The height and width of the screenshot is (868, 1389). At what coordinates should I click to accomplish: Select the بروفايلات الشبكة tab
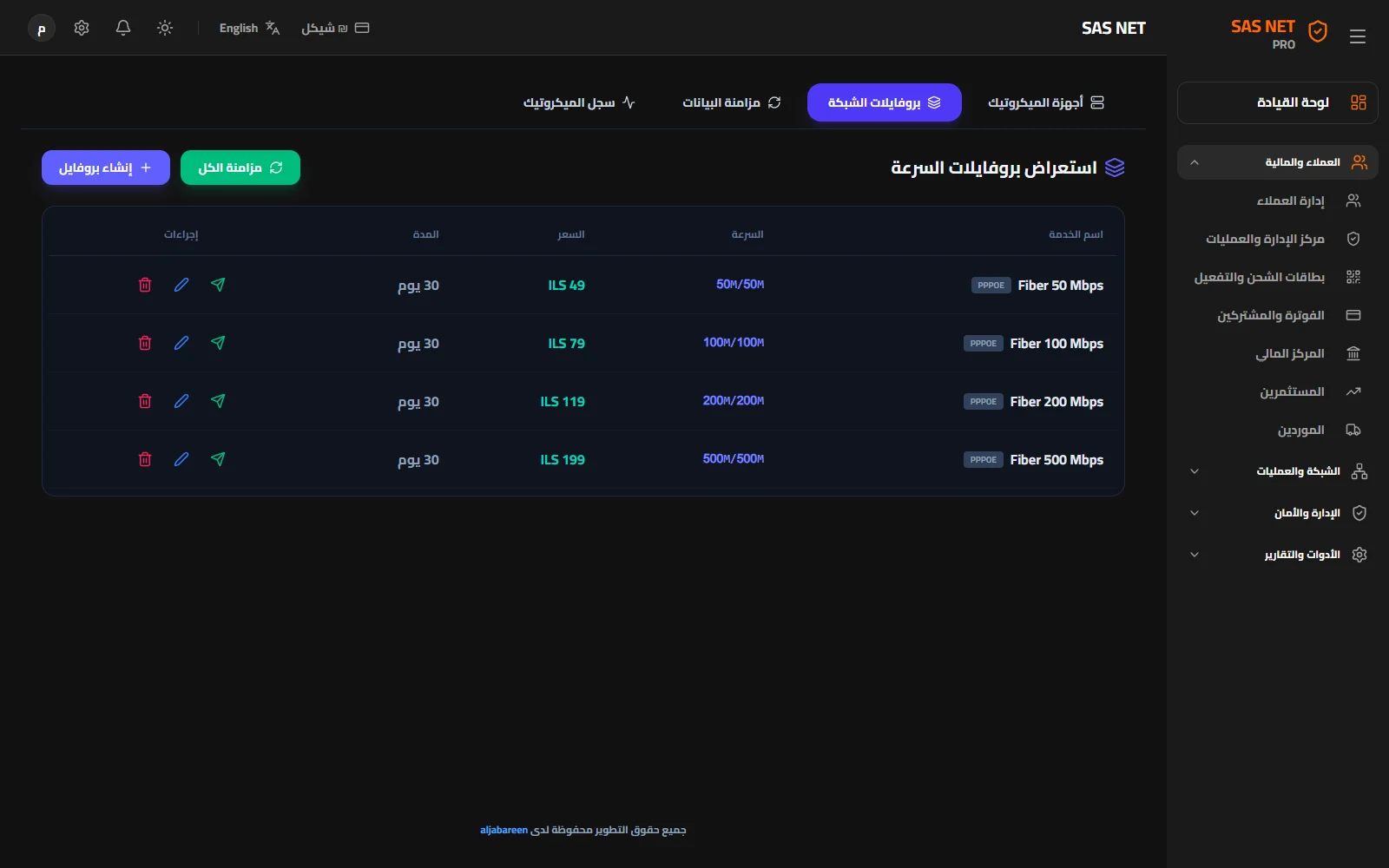[x=885, y=102]
